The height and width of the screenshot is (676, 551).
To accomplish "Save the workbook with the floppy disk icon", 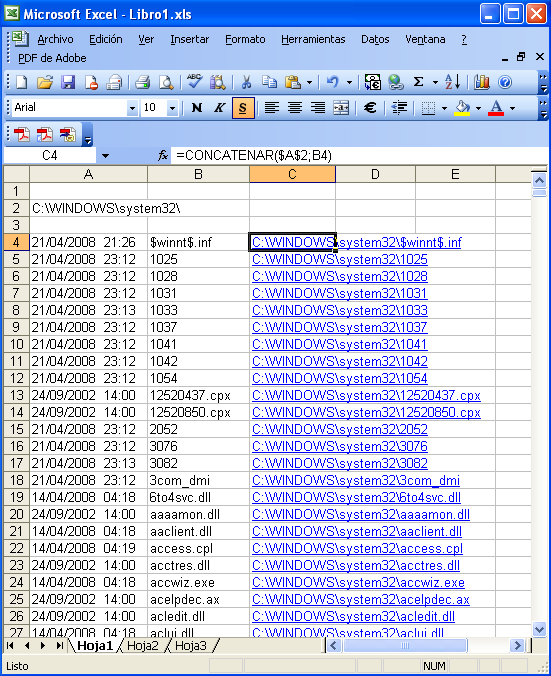I will (68, 82).
